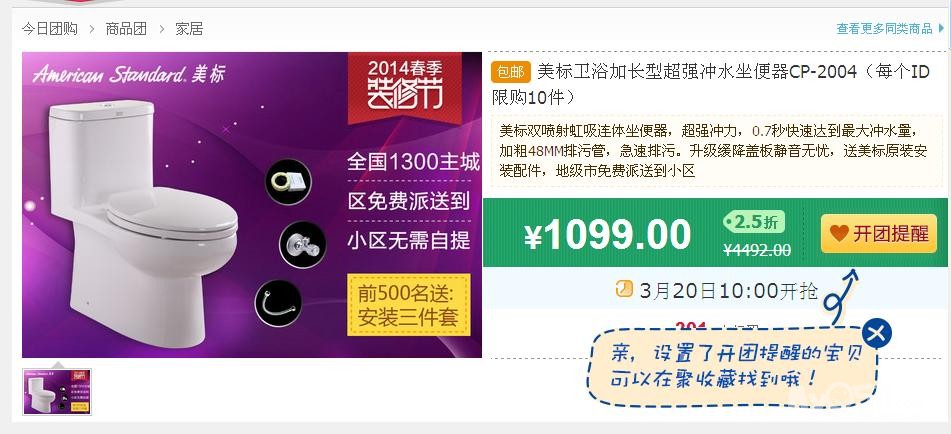Click the hose accessory icon

278,303
